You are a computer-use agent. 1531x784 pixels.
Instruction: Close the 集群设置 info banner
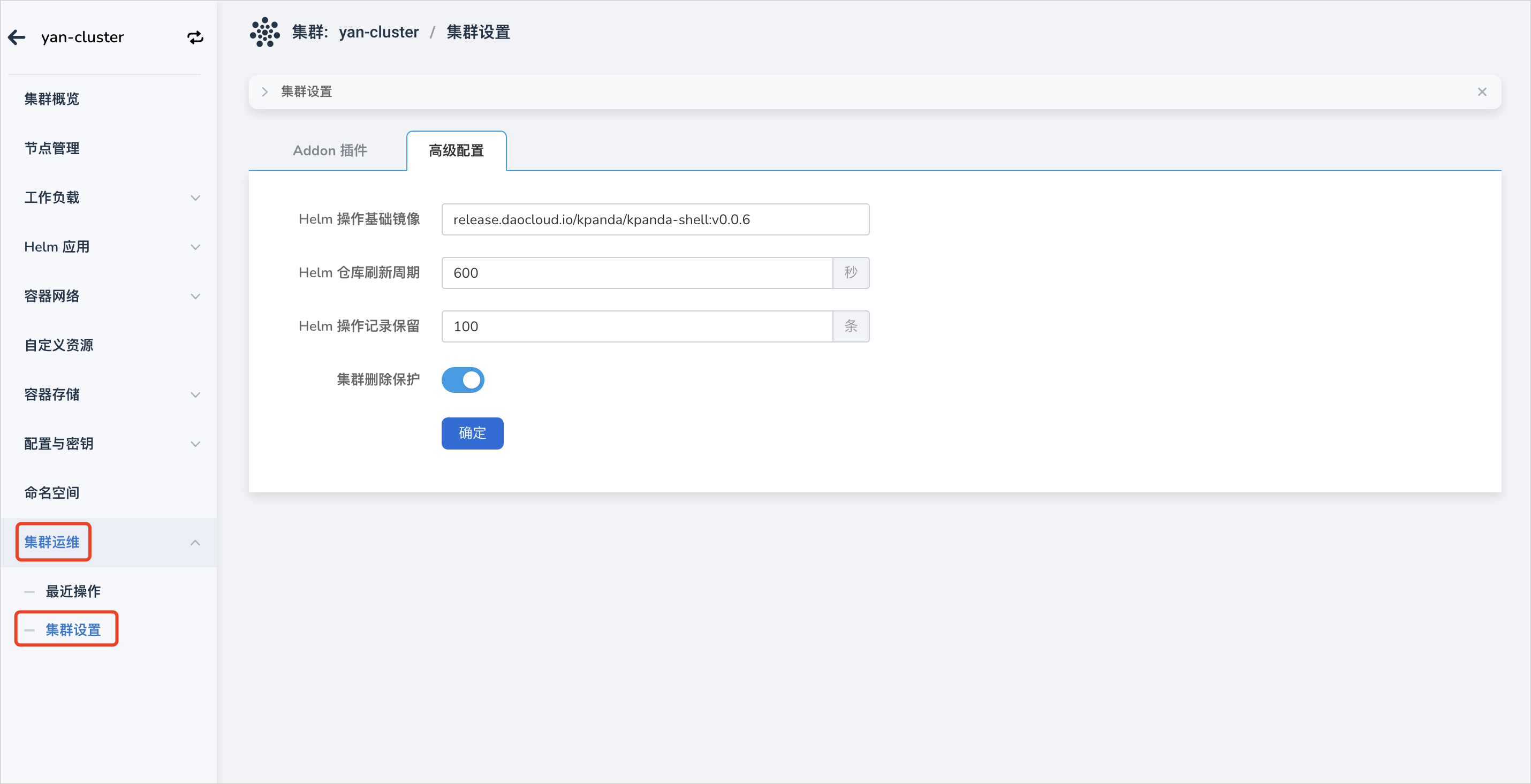click(x=1482, y=92)
